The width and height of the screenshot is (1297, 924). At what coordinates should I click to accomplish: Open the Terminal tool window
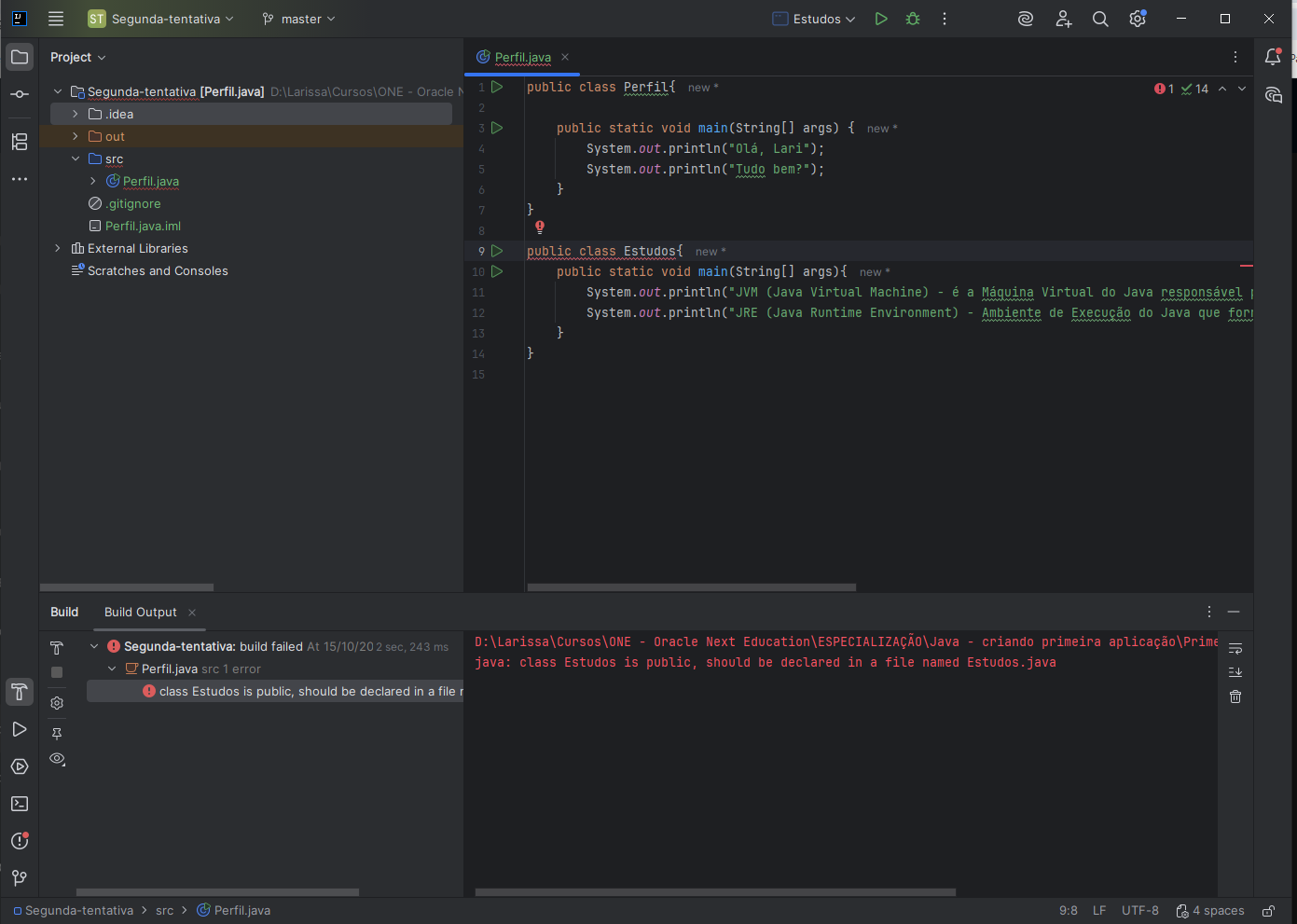(x=20, y=804)
